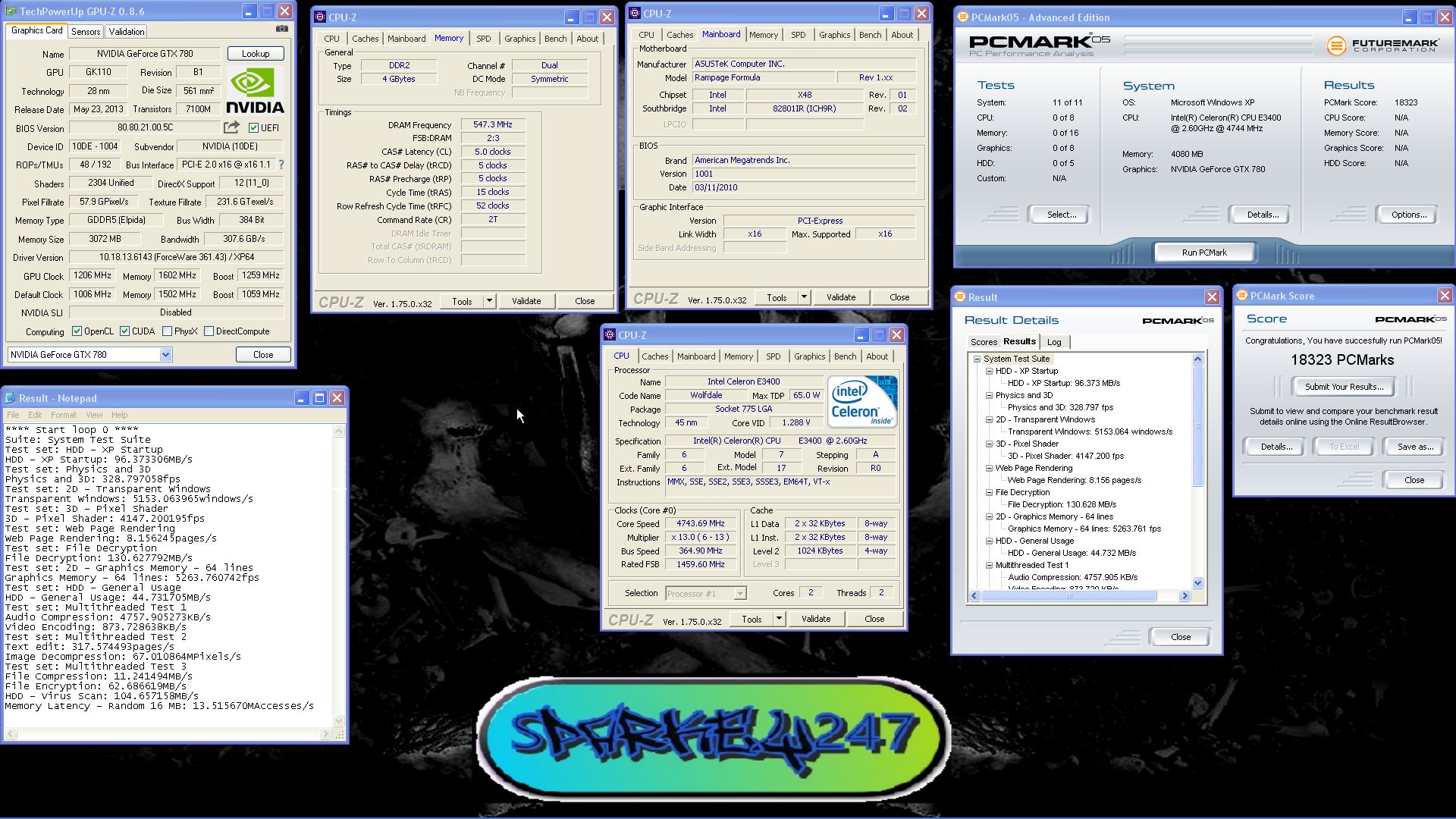Collapse the Web Page Rendering node
Screen dimensions: 1456x819
pos(989,469)
